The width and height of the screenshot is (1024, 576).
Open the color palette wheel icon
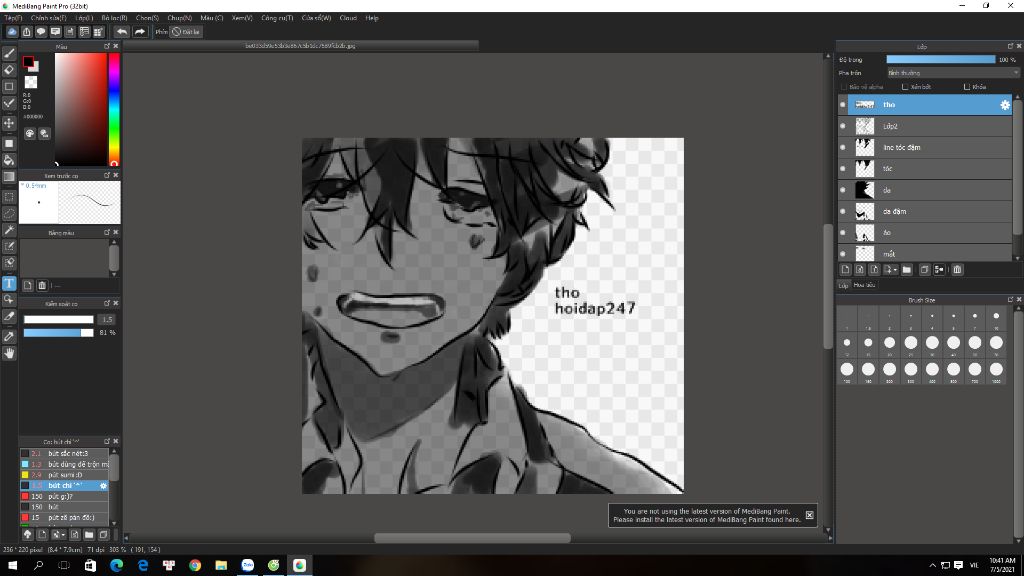click(30, 133)
